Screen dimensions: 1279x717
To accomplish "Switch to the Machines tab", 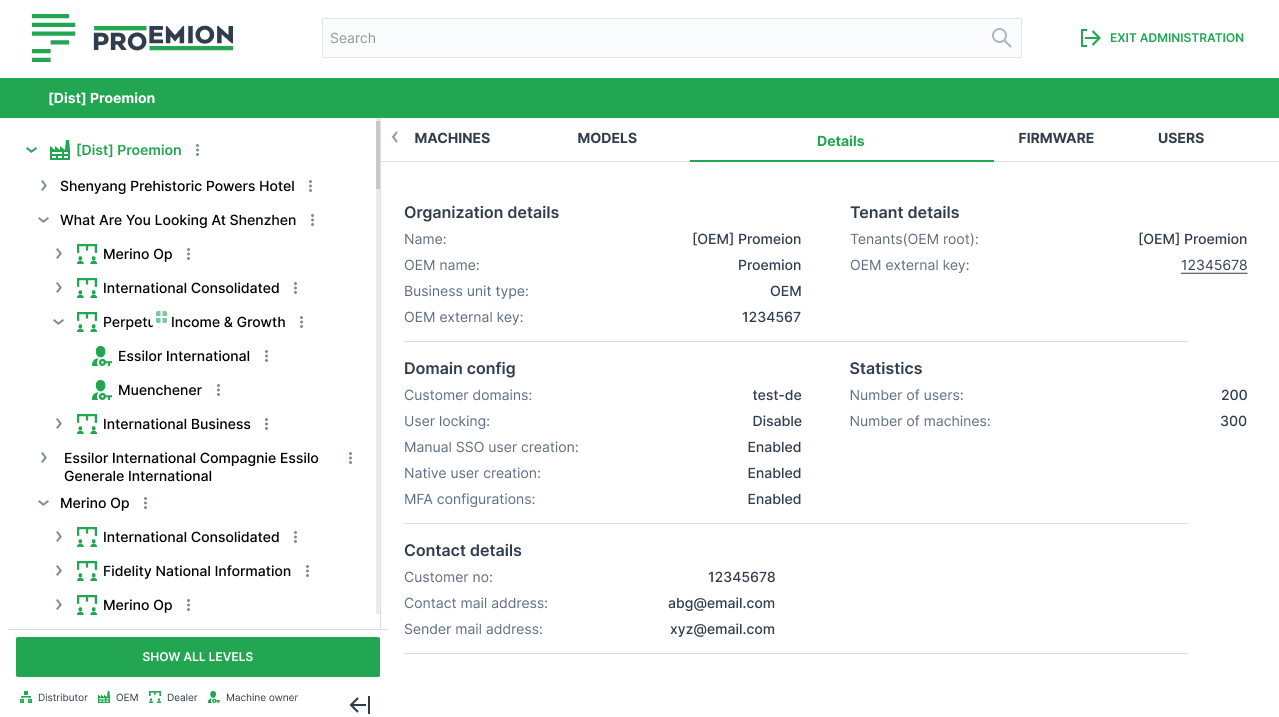I will (452, 138).
